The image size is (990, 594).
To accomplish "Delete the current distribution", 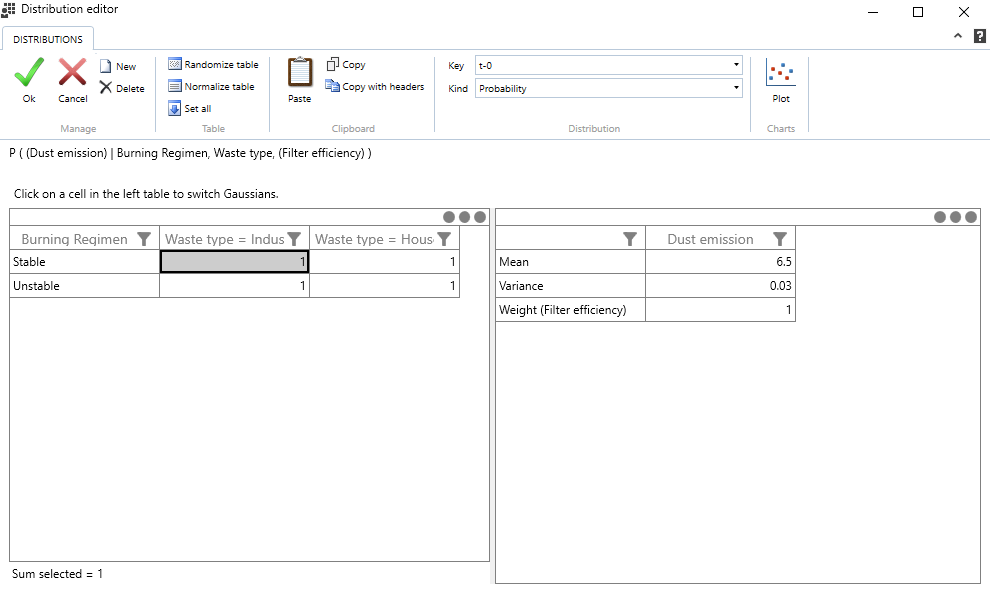I will (x=122, y=88).
